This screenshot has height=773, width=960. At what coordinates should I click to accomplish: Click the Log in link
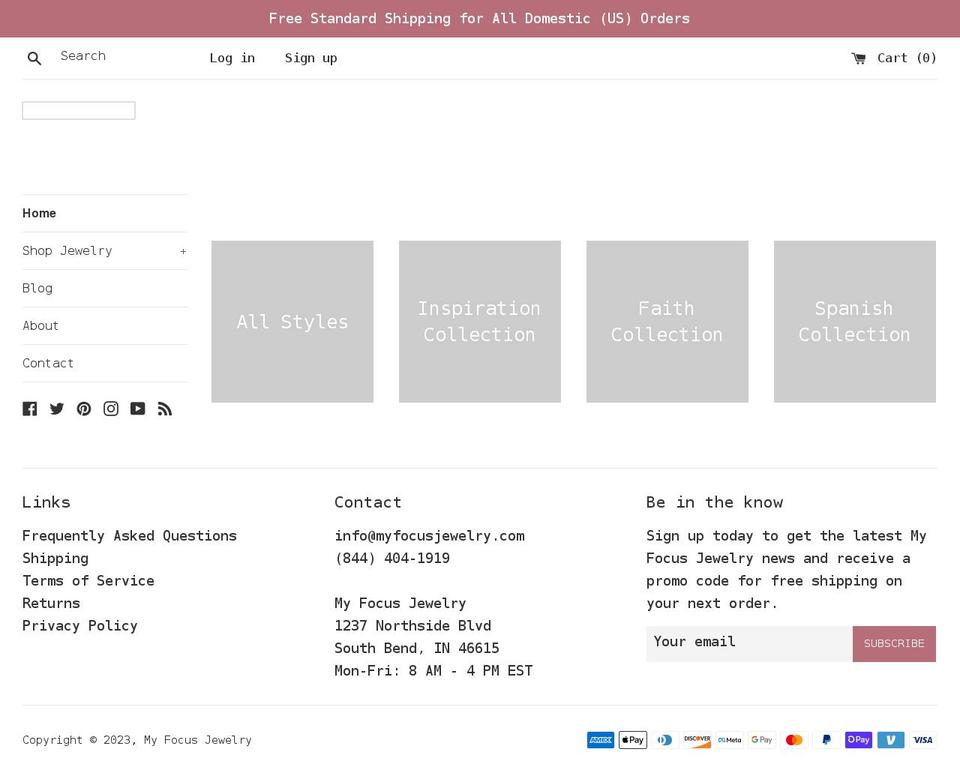pos(232,58)
